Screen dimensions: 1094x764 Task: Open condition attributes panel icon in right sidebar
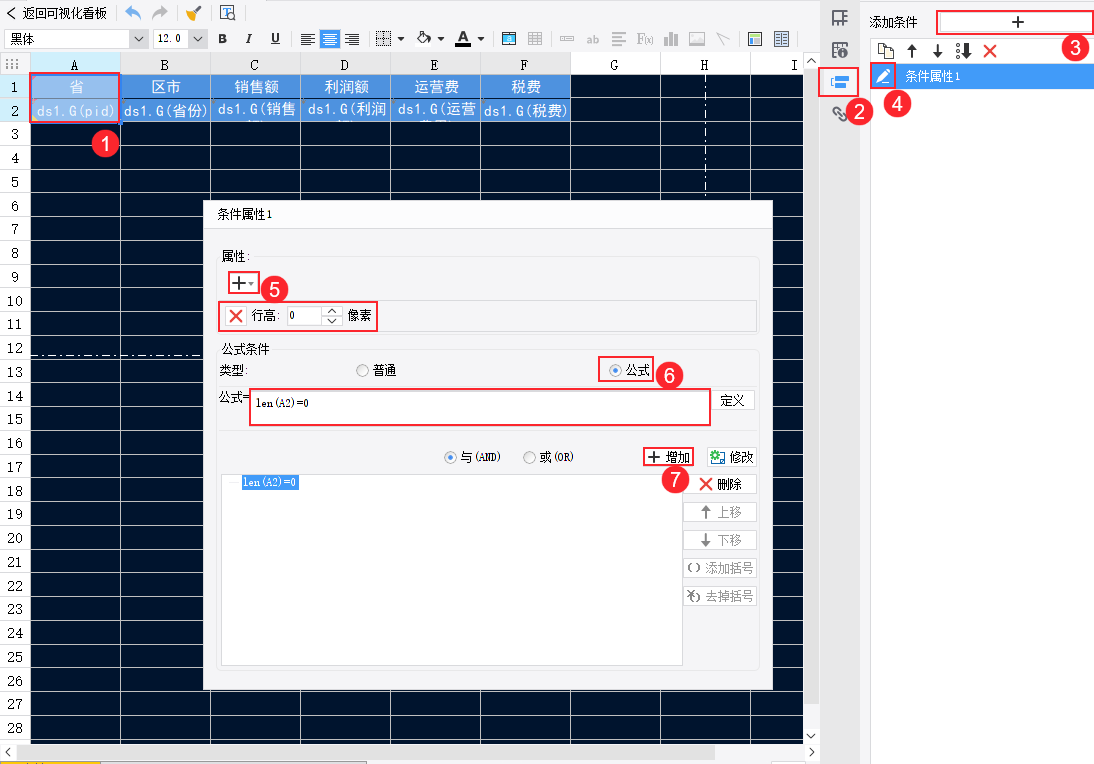840,82
